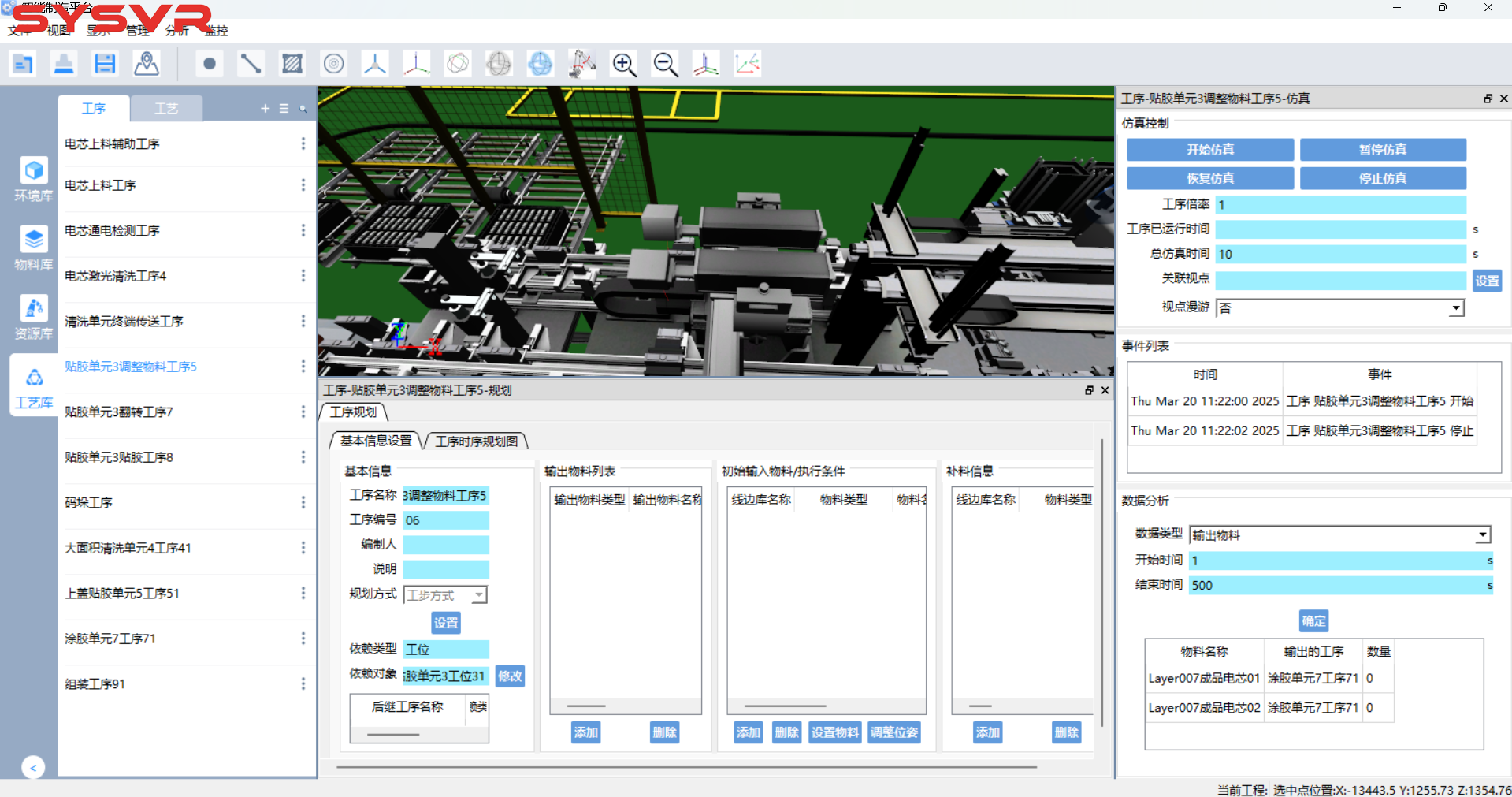Select the 基本信息设置 tab
Viewport: 1512px width, 797px height.
click(x=376, y=441)
